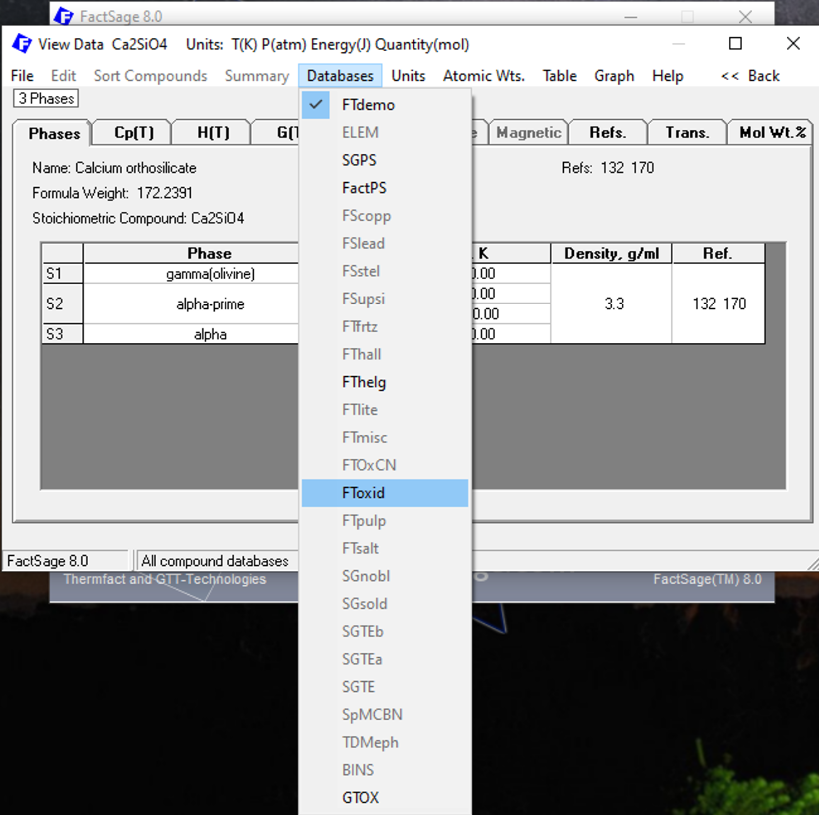Select the SGPS database
819x815 pixels.
coord(385,160)
